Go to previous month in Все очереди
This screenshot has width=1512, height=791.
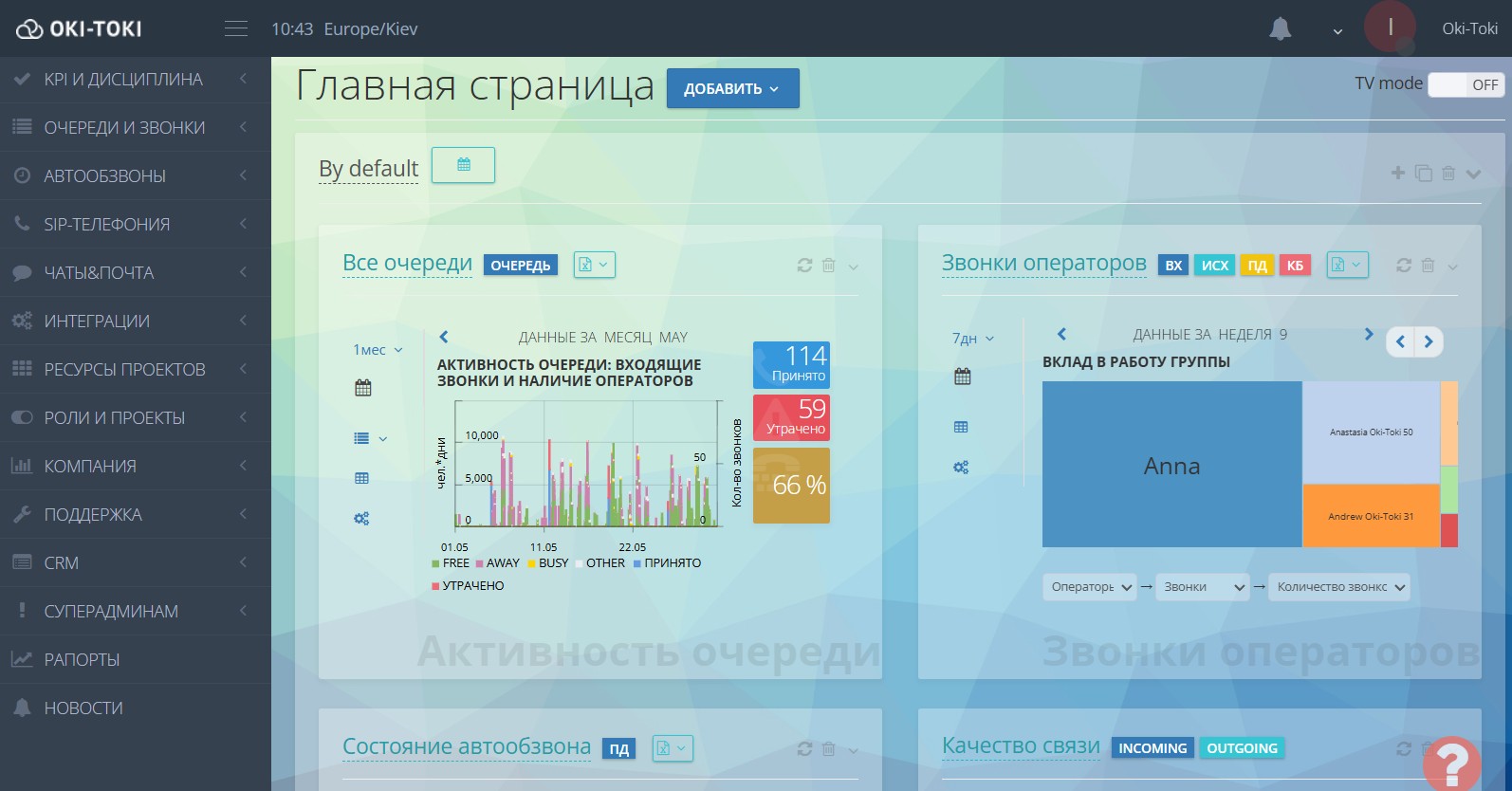444,337
